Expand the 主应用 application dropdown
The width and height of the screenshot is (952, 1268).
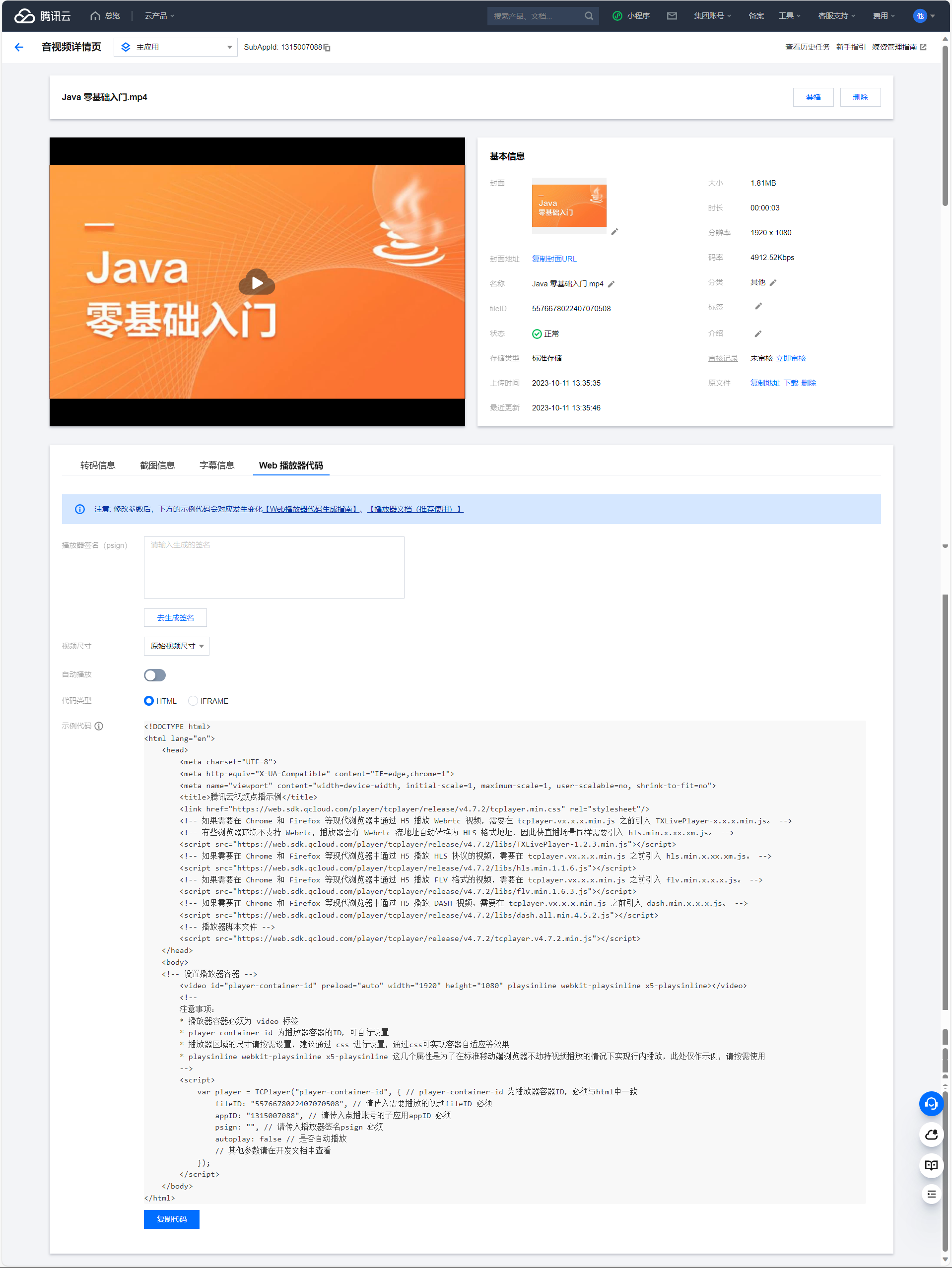[x=175, y=47]
